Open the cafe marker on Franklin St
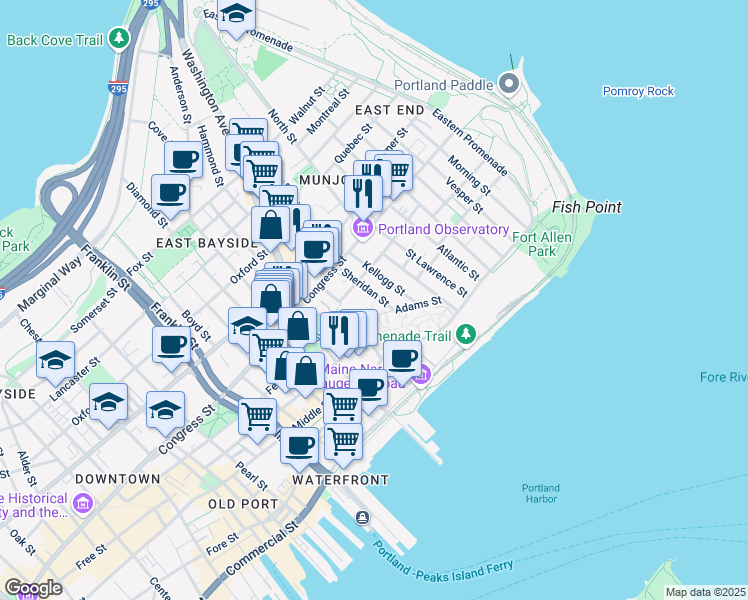 (x=171, y=347)
